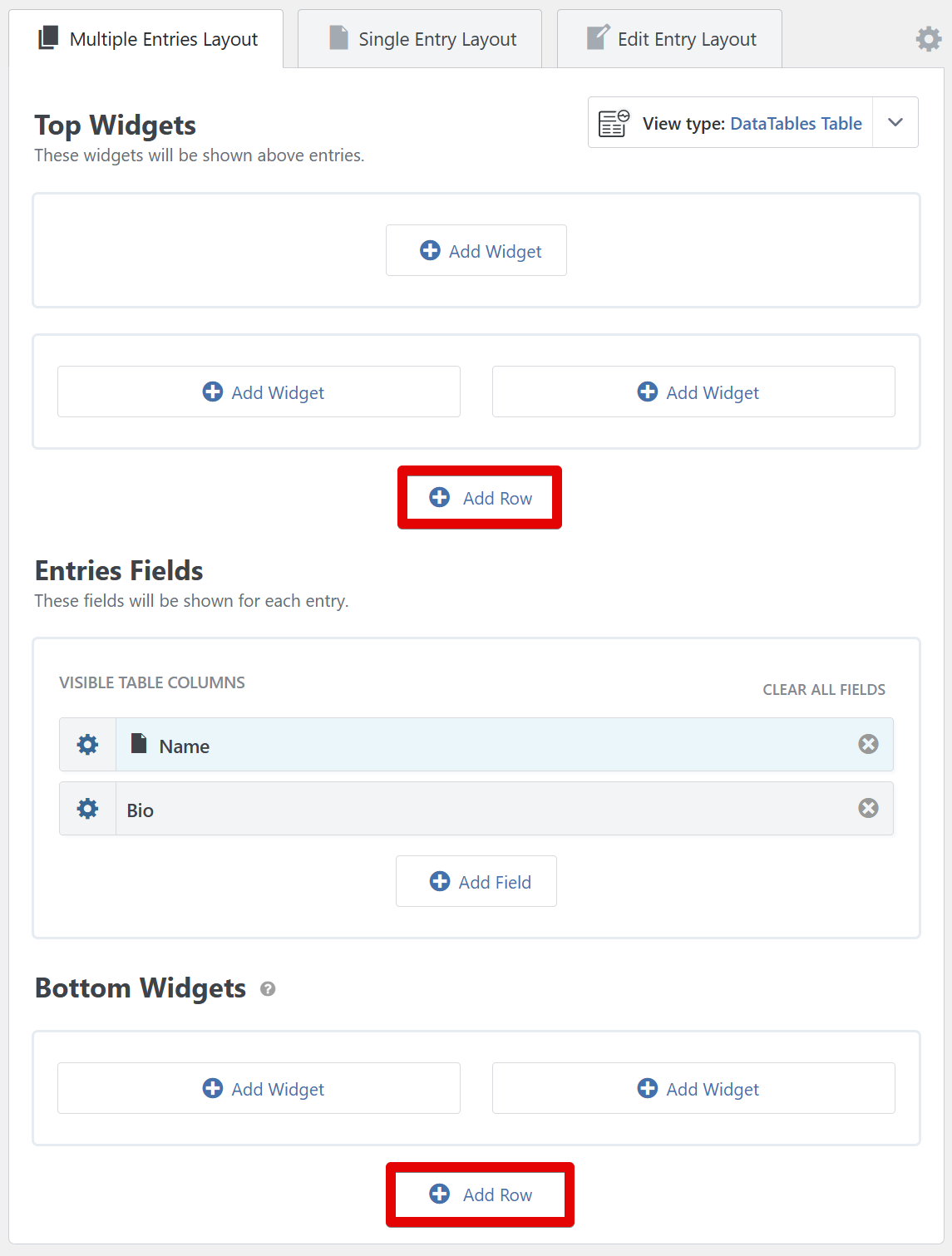Open the view settings gear in the tab bar
The width and height of the screenshot is (952, 1256).
click(x=928, y=39)
